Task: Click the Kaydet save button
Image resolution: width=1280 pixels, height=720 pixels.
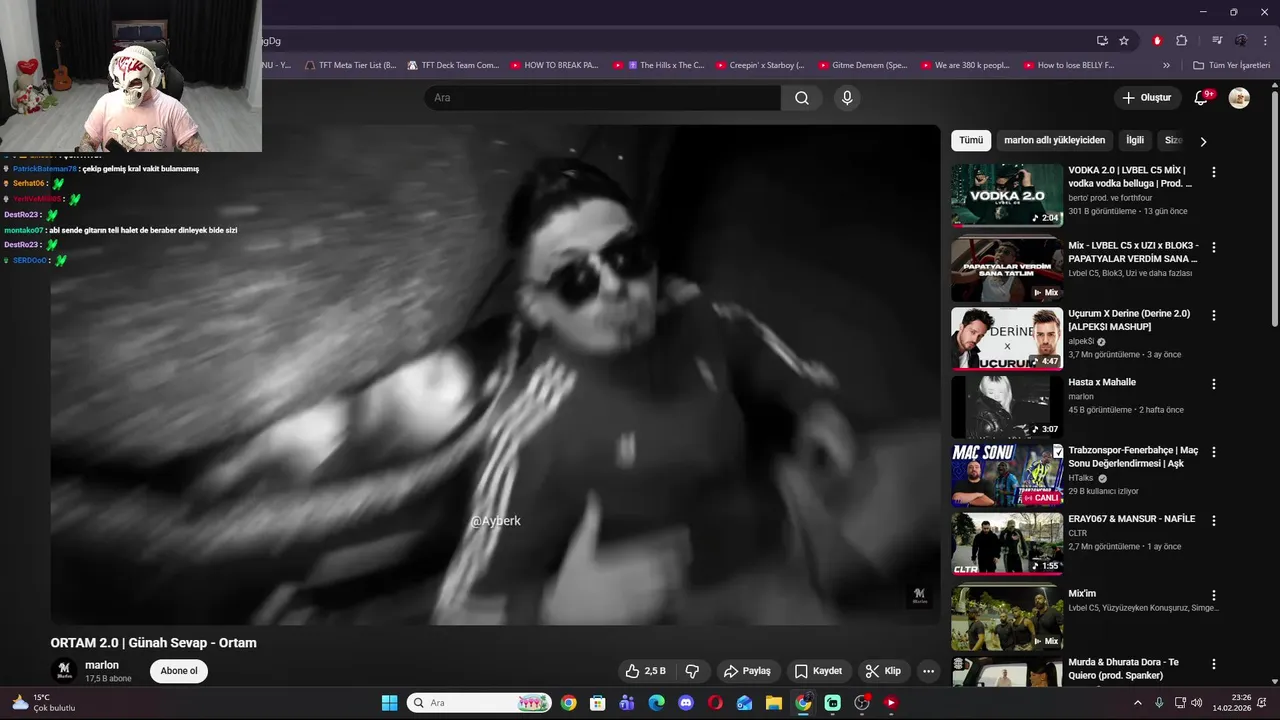Action: 817,671
